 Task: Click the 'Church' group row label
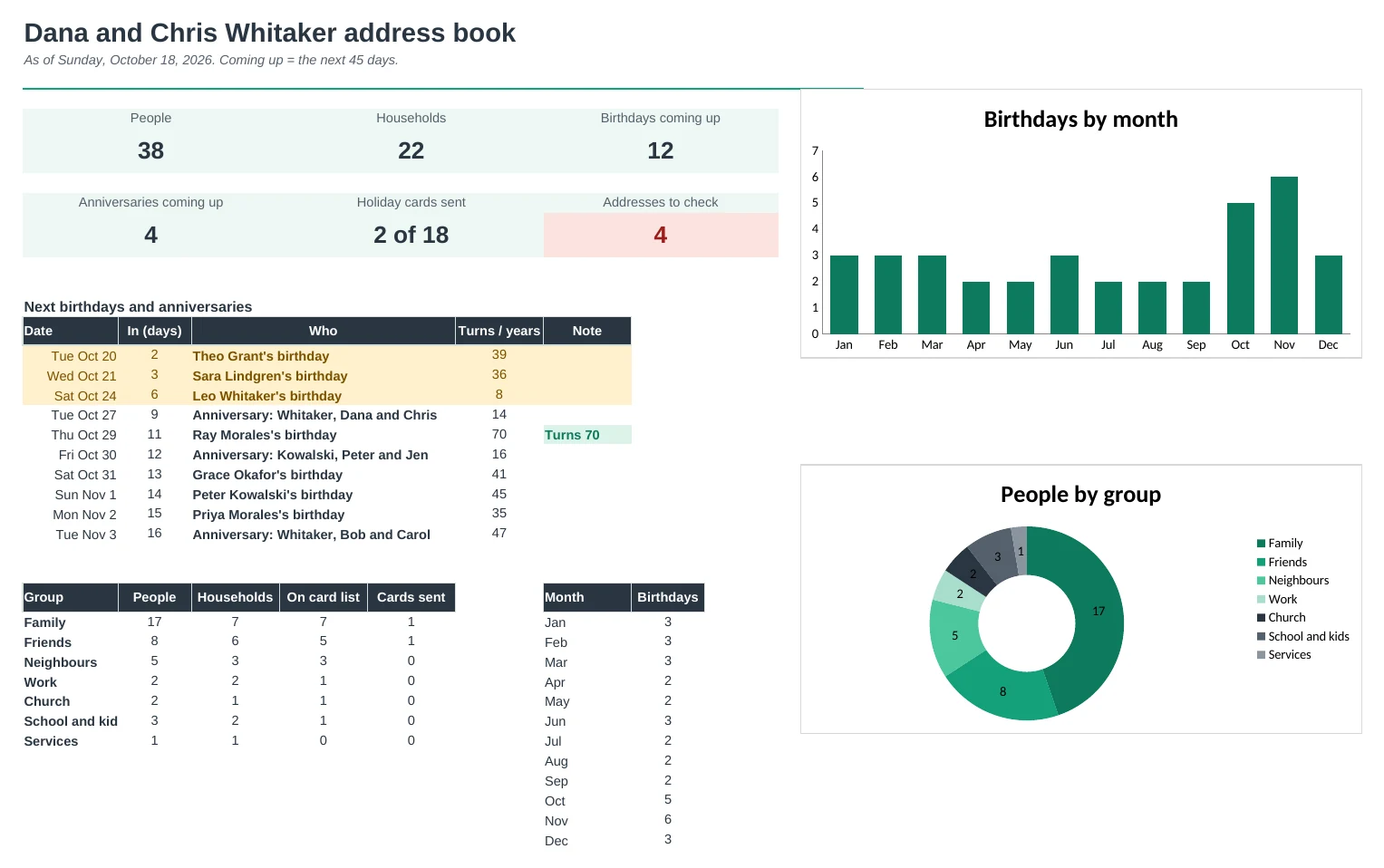click(47, 701)
